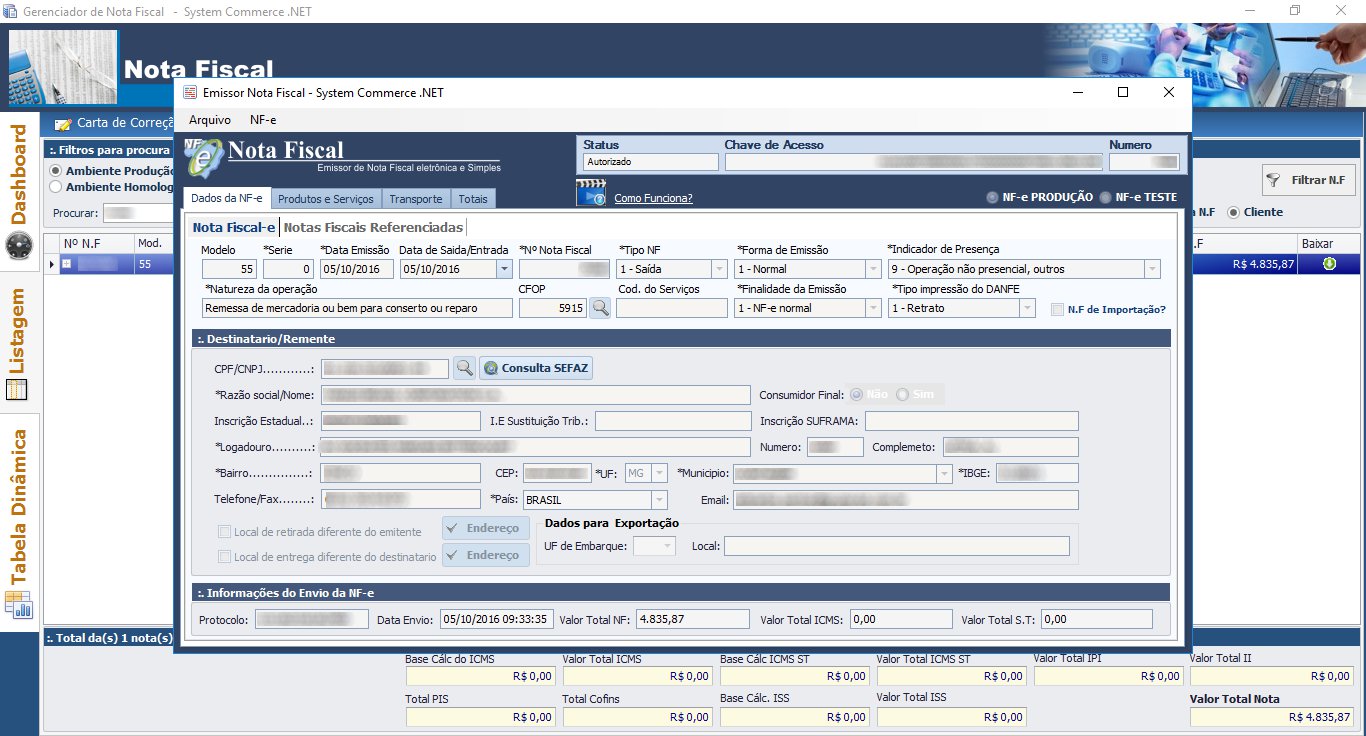The width and height of the screenshot is (1366, 736).
Task: Open the Dashboard gauge icon in sidebar
Action: 19,246
